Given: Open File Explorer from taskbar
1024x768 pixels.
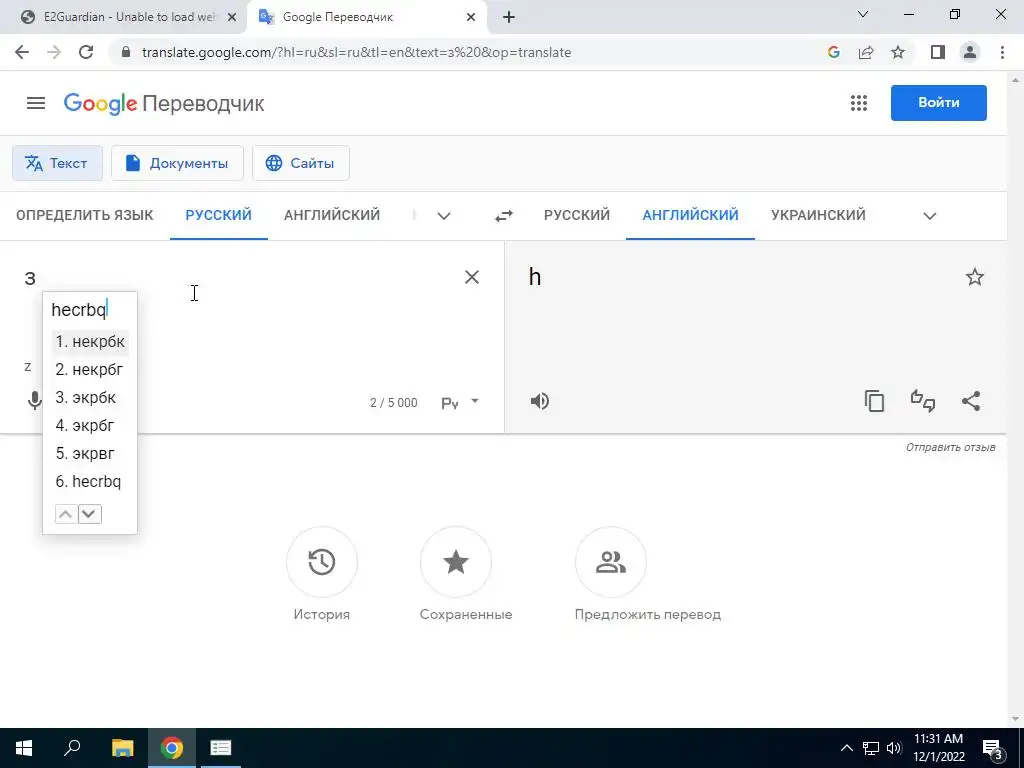Looking at the screenshot, I should click(x=122, y=748).
